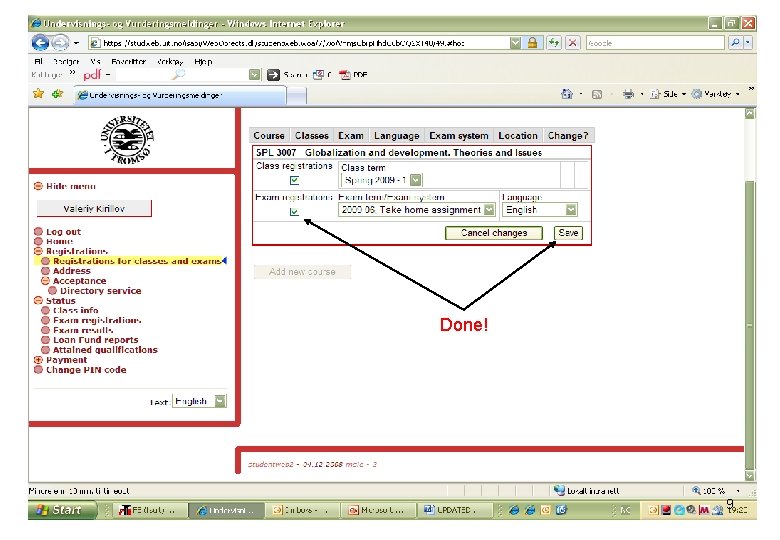Open the Directory service link
This screenshot has height=540, width=780.
click(x=100, y=290)
